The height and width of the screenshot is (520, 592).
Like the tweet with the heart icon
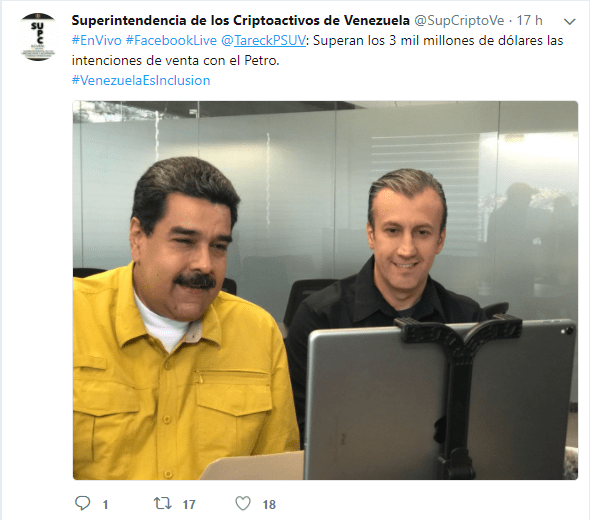coord(243,503)
